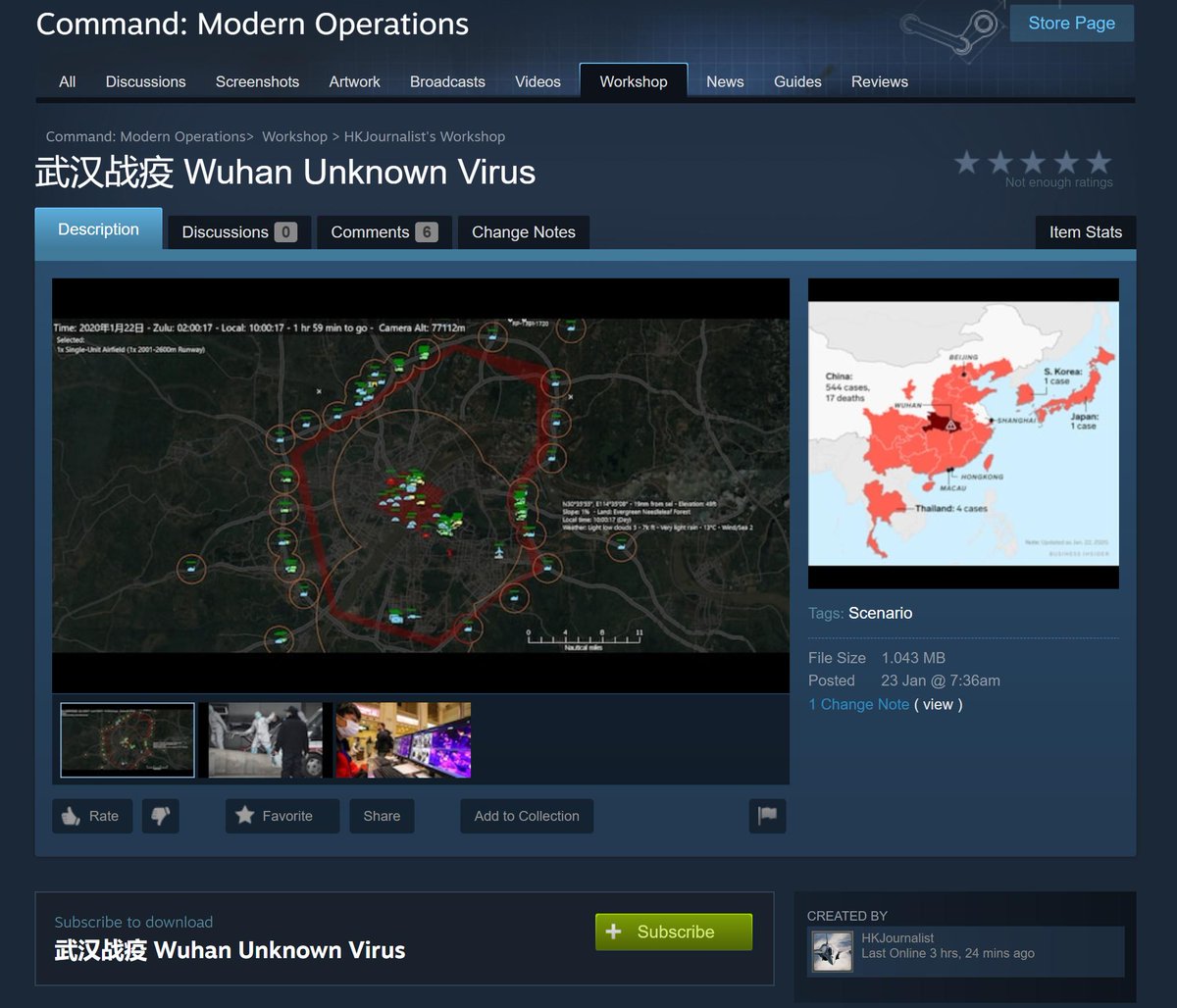
Task: Click the Scenario tag link
Action: tap(880, 613)
